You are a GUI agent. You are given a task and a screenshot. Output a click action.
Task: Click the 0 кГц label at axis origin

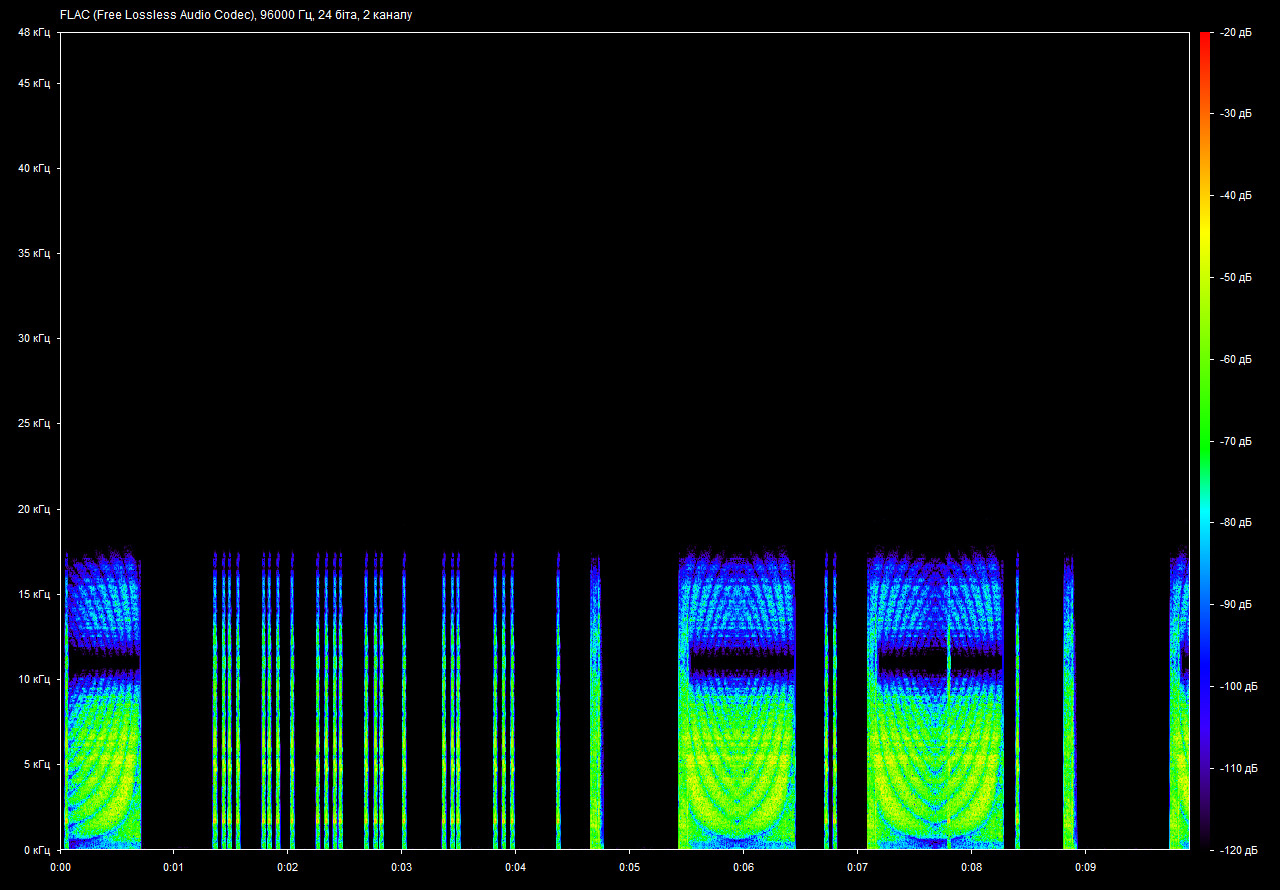click(x=36, y=849)
